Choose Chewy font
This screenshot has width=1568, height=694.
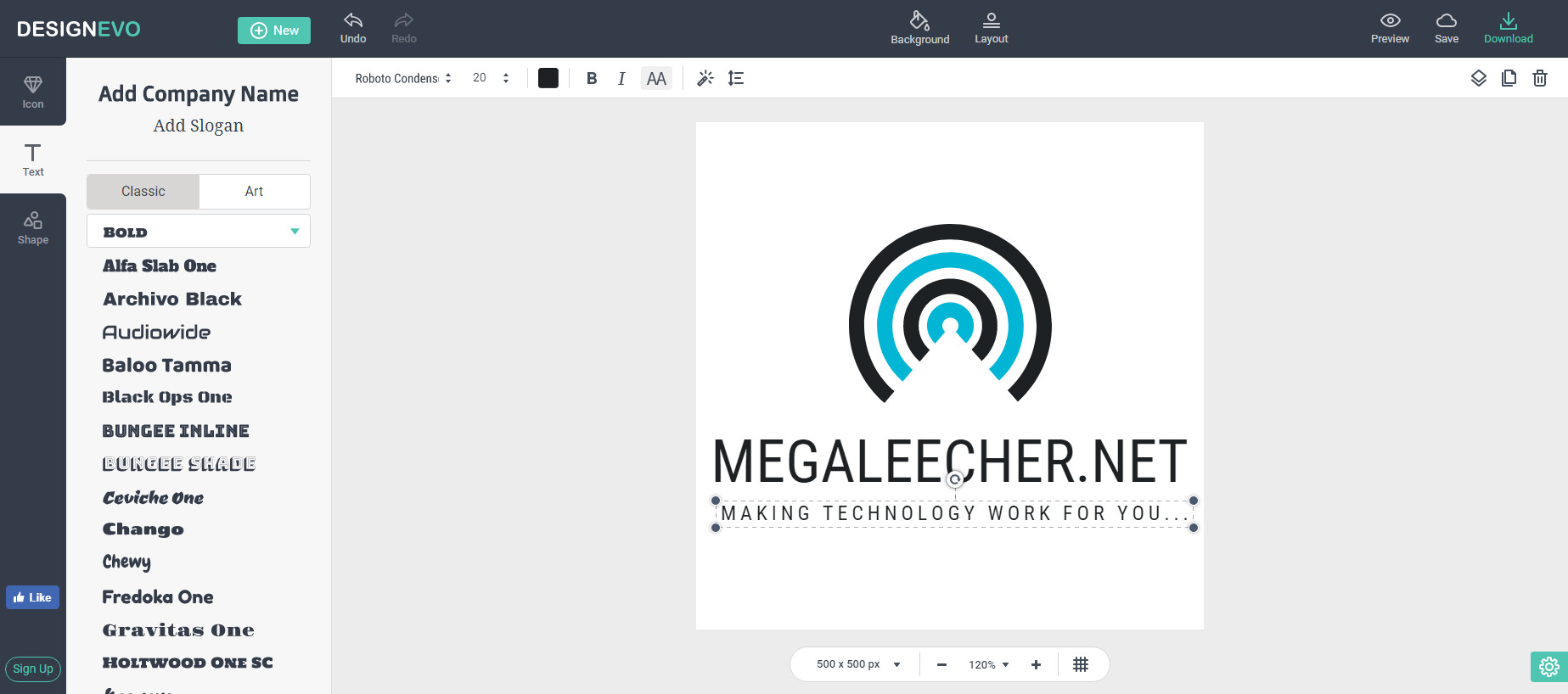point(126,562)
